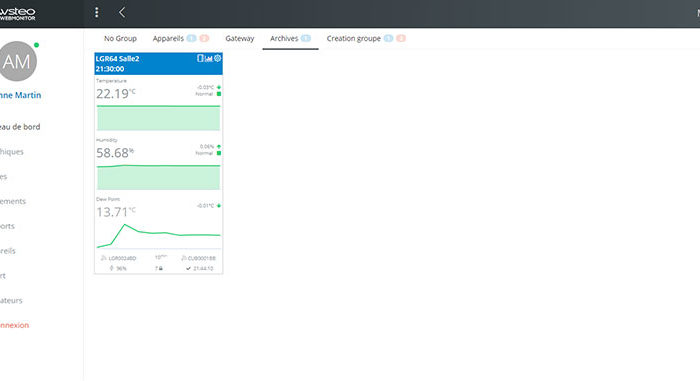Click the Dew Point line graph
Viewport: 700px width, 381px height.
[x=158, y=235]
